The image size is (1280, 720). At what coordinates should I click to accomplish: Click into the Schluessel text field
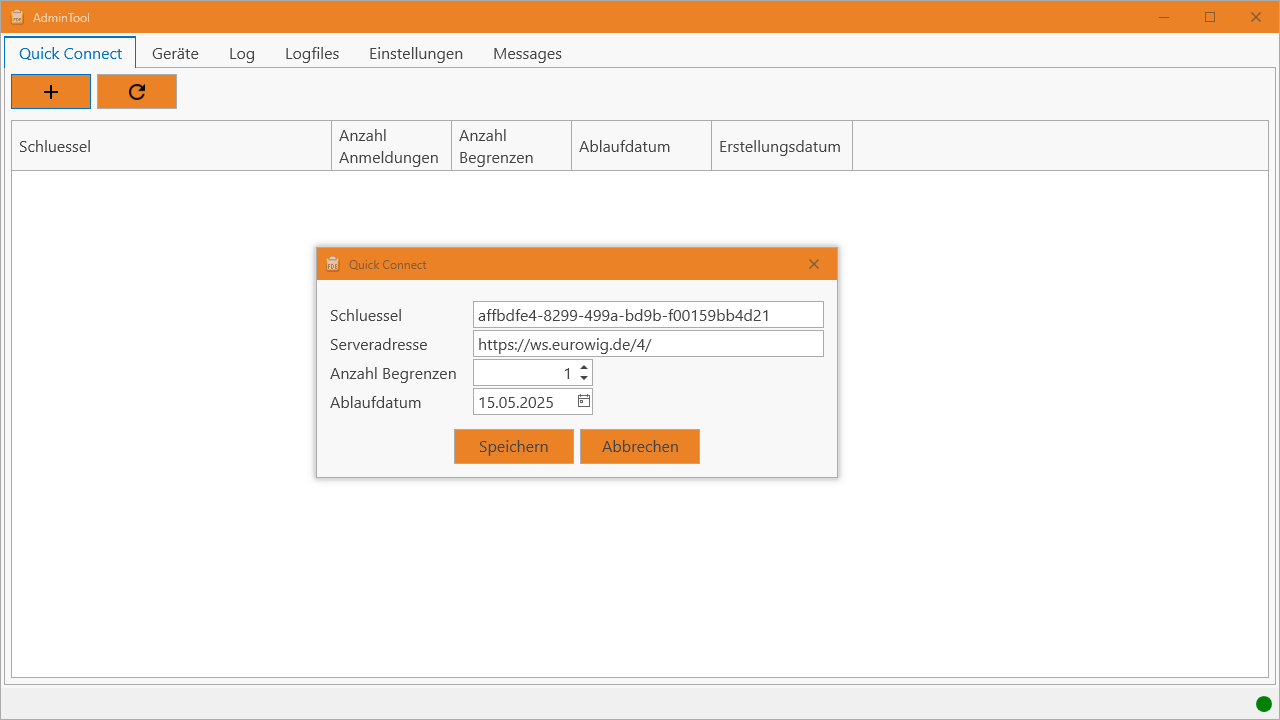click(x=648, y=315)
